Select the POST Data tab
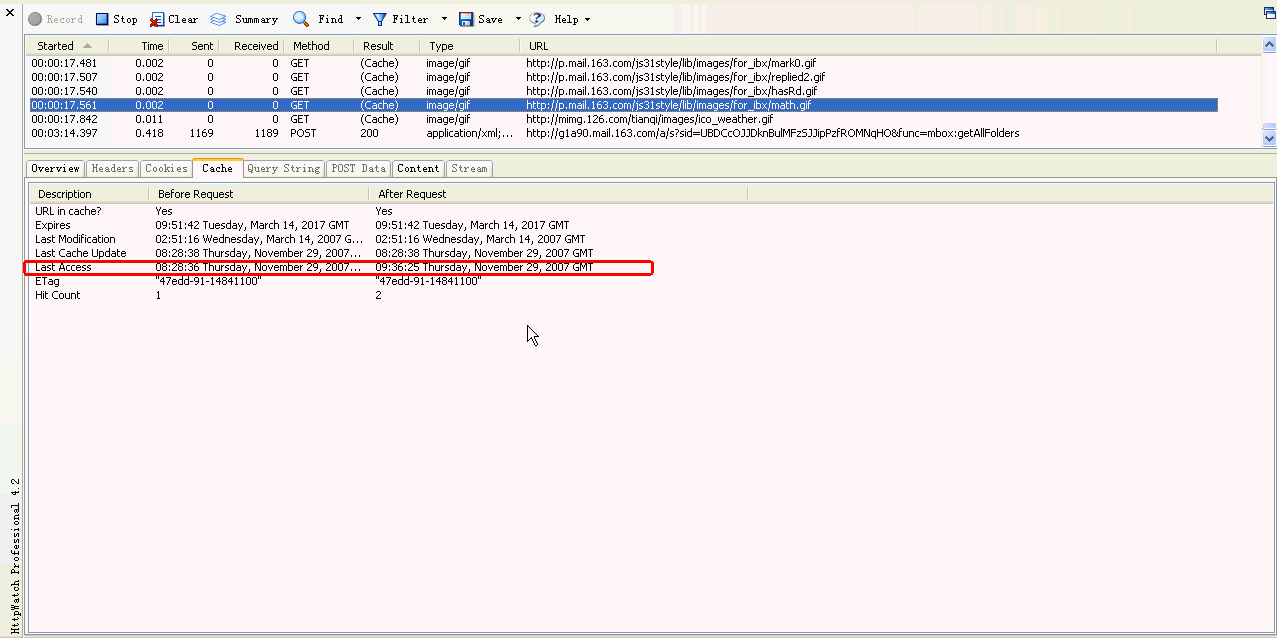This screenshot has width=1277, height=638. pyautogui.click(x=358, y=168)
